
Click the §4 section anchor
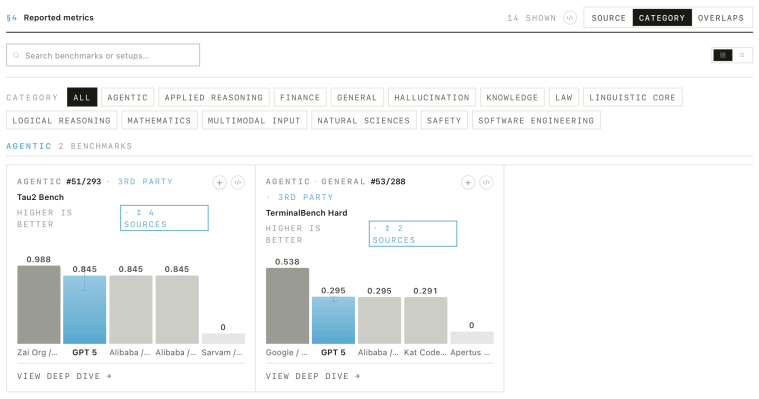coord(12,17)
